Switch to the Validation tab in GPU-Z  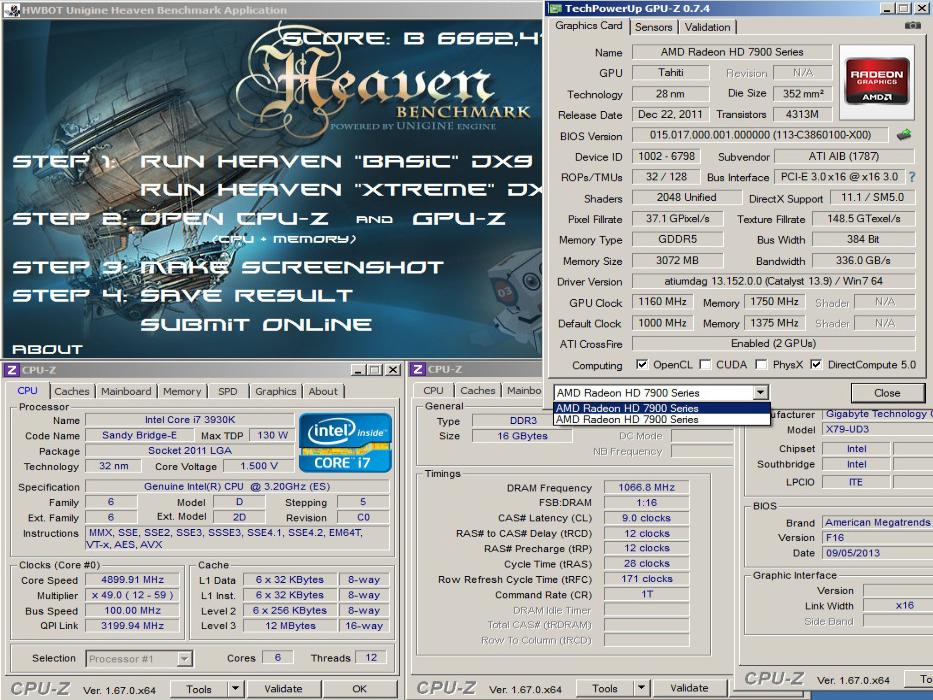[x=707, y=27]
